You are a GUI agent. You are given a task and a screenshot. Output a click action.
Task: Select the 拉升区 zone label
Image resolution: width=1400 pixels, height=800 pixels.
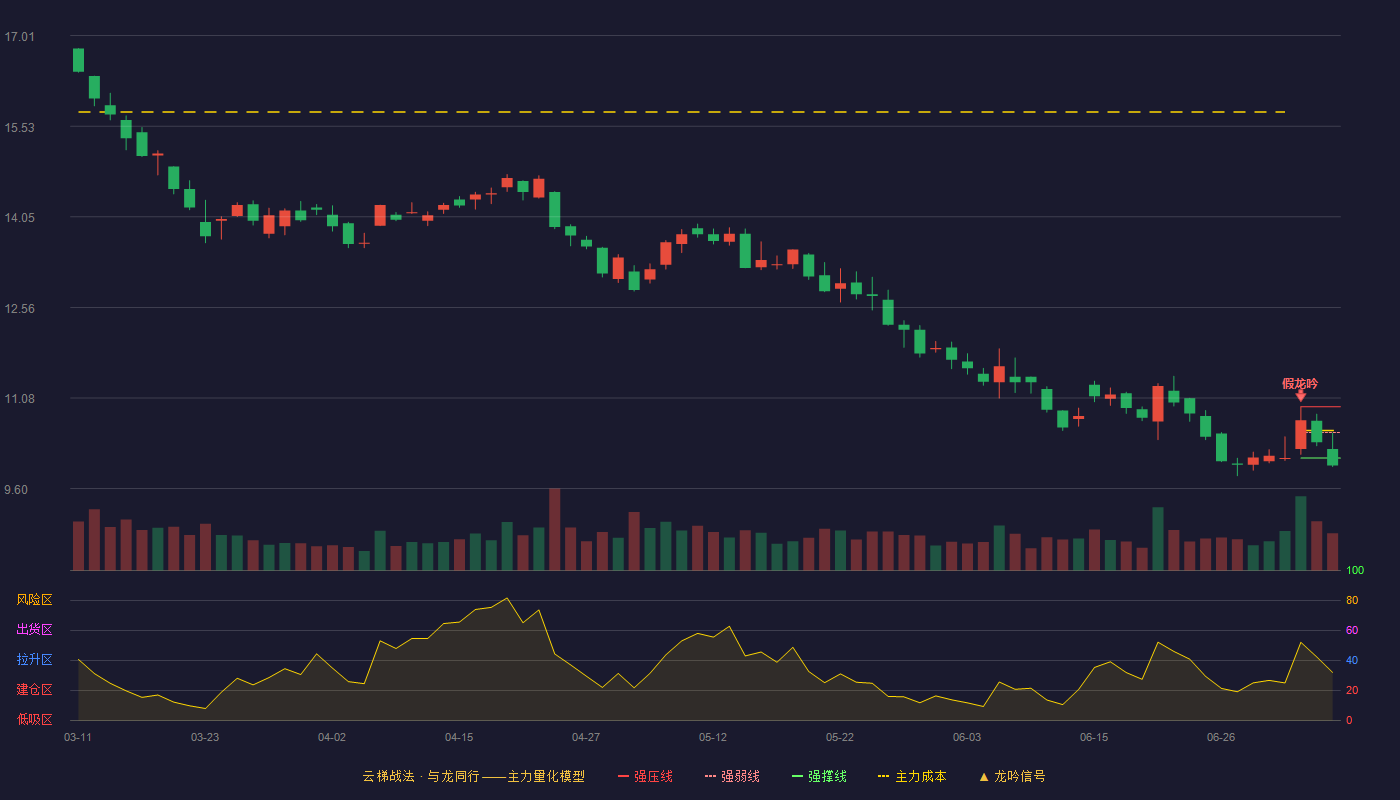point(34,660)
